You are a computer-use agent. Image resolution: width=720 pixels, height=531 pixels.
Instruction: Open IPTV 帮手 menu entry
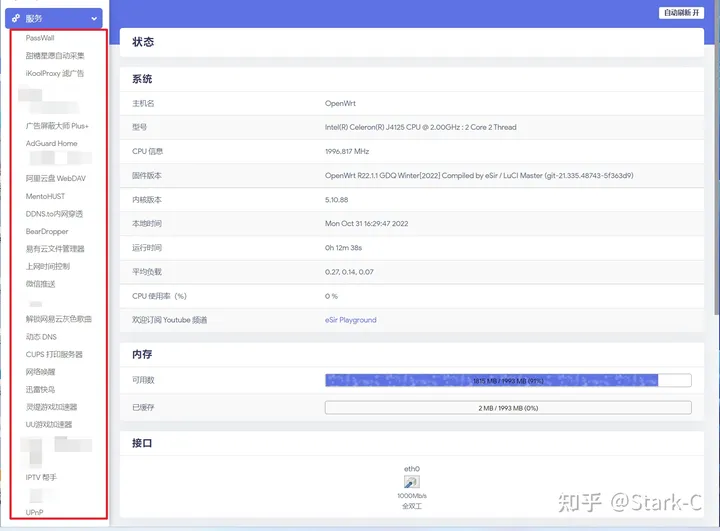[41, 477]
